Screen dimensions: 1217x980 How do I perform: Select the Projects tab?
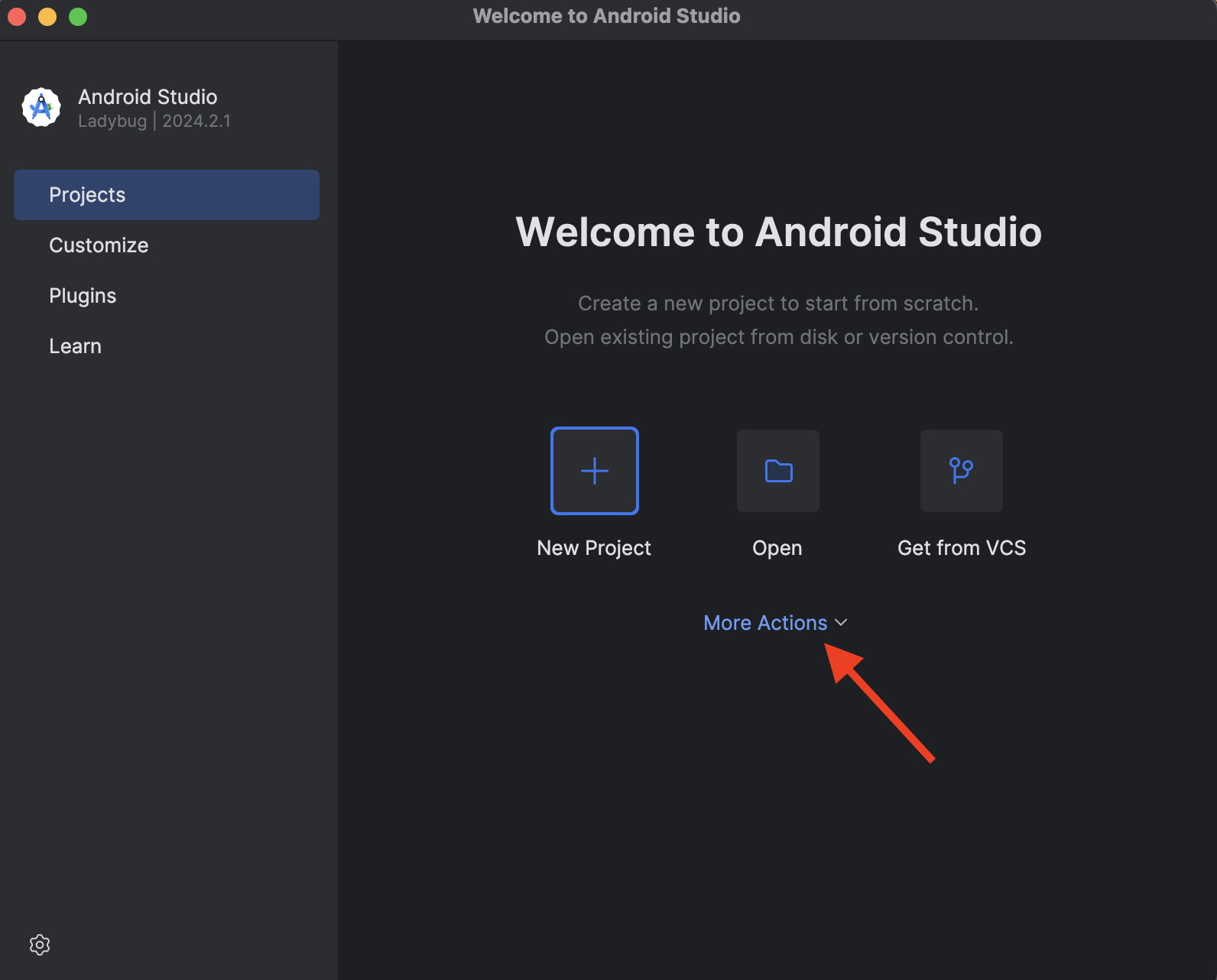167,195
